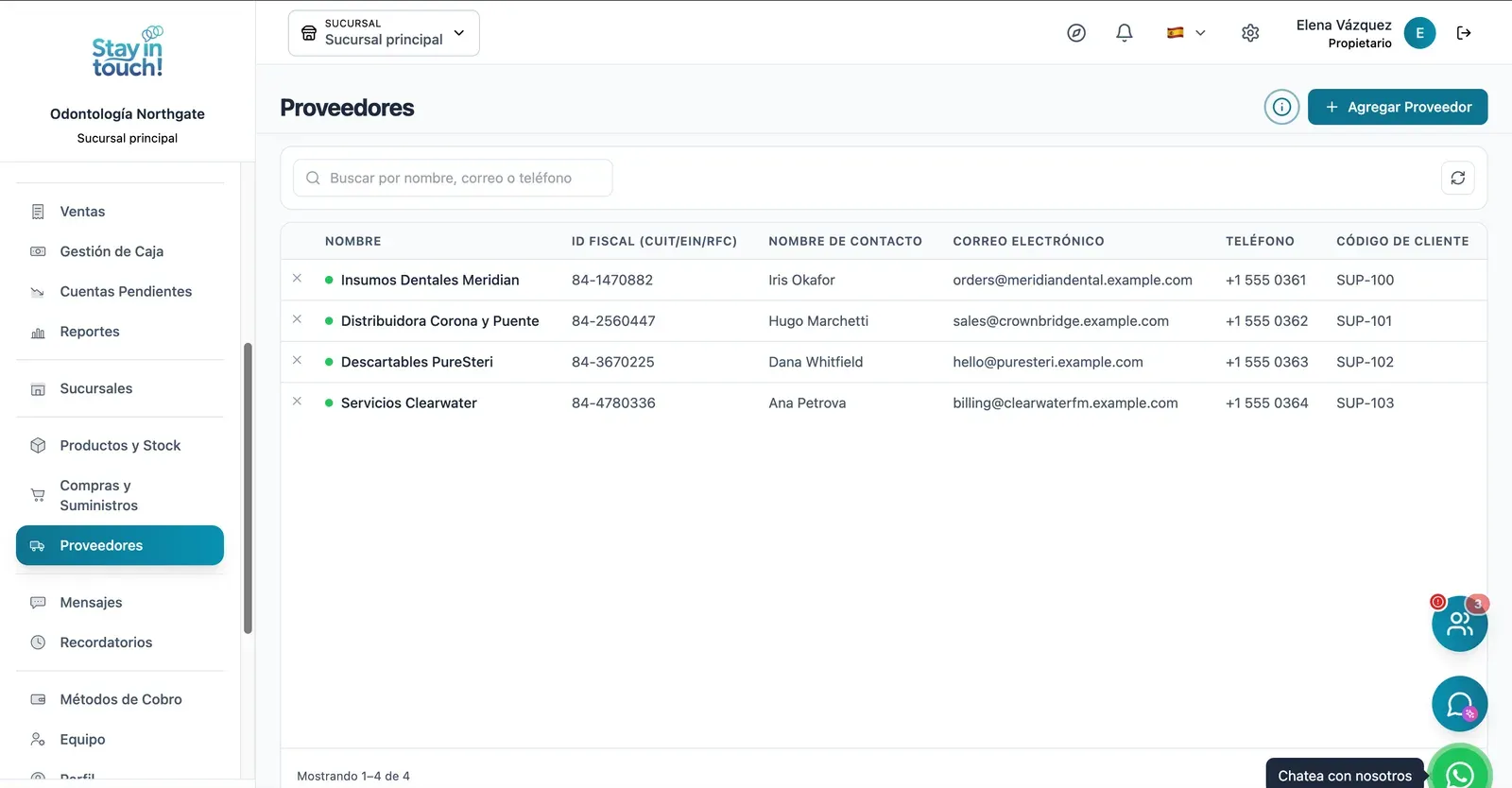Open the settings gear icon
1512x788 pixels.
click(x=1250, y=33)
